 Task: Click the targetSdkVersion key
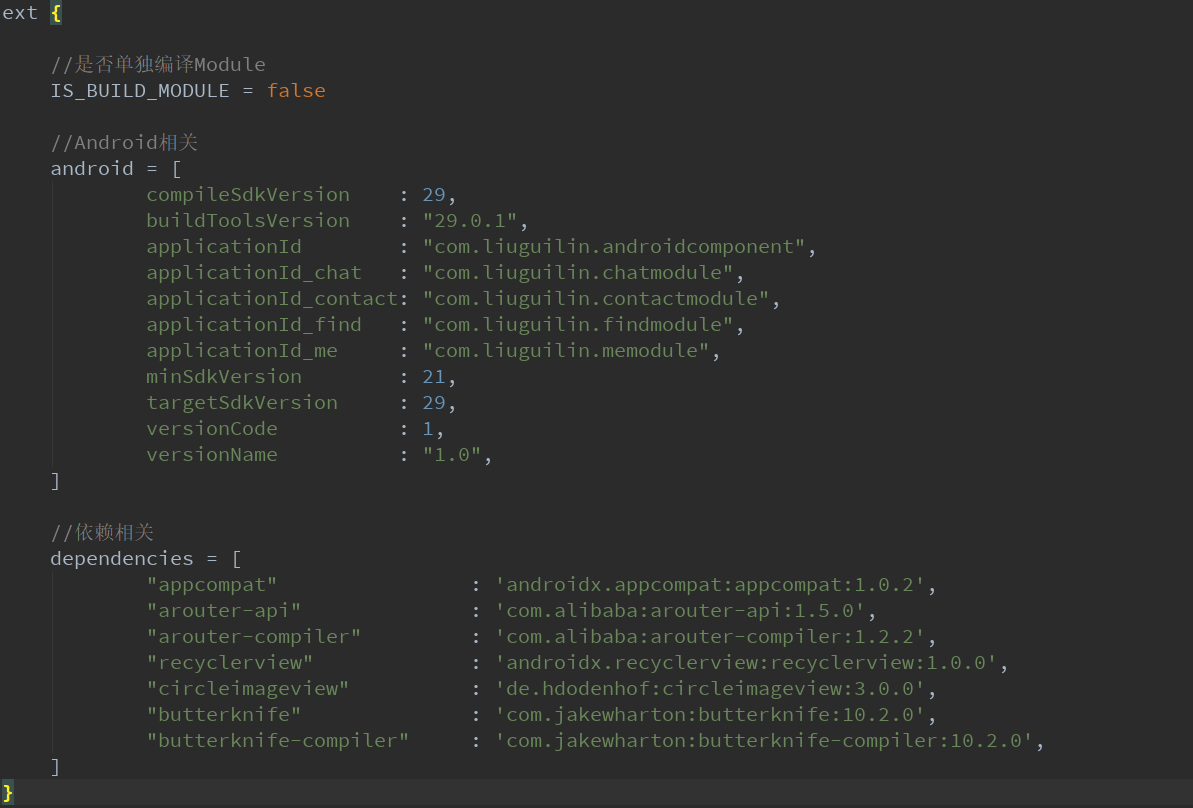(242, 403)
